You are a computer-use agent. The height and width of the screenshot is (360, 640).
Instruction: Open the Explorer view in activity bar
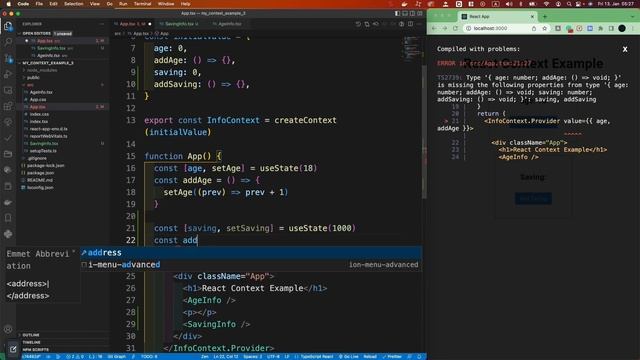click(x=8, y=26)
